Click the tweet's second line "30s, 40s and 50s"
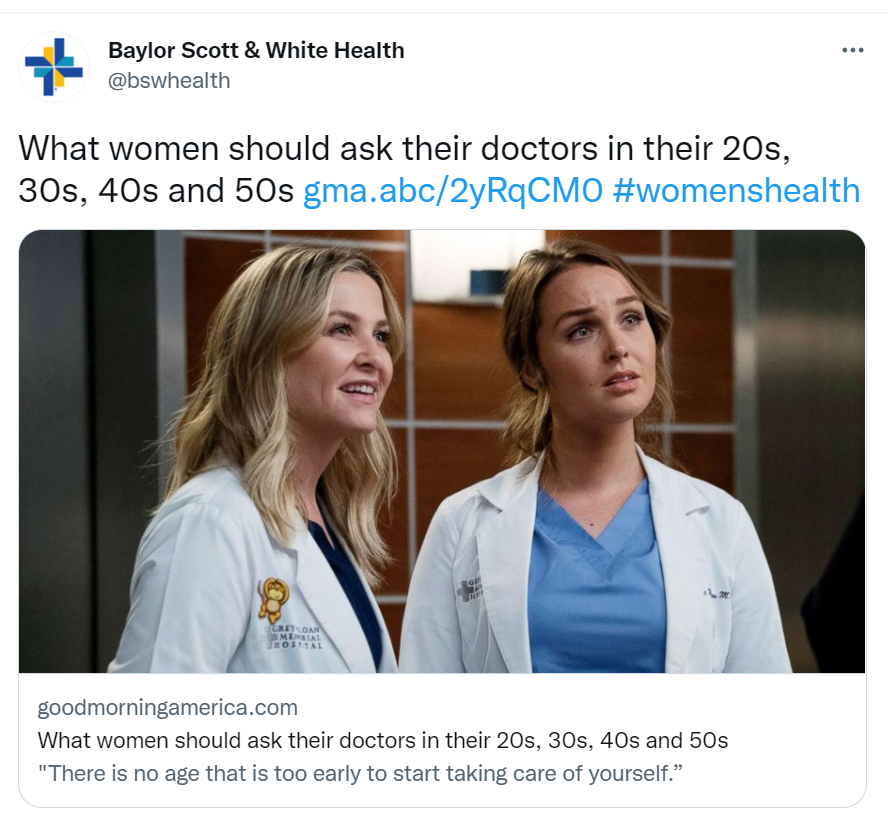The width and height of the screenshot is (888, 815). (x=156, y=190)
